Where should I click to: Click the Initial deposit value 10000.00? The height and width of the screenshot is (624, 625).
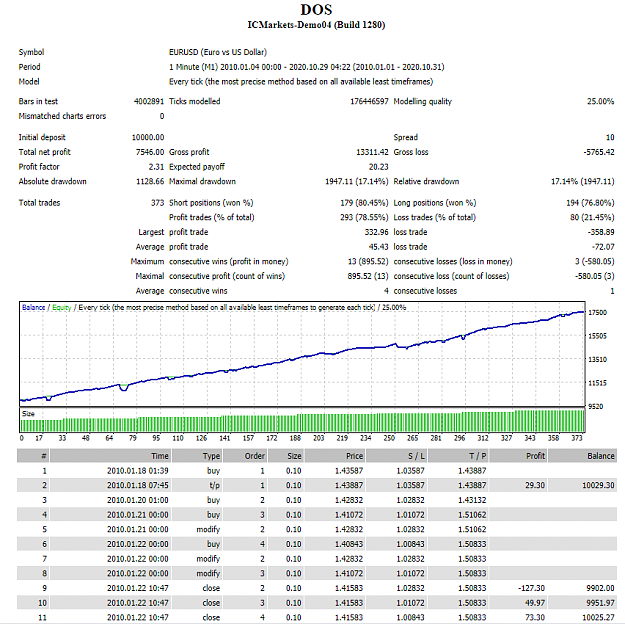pos(148,137)
